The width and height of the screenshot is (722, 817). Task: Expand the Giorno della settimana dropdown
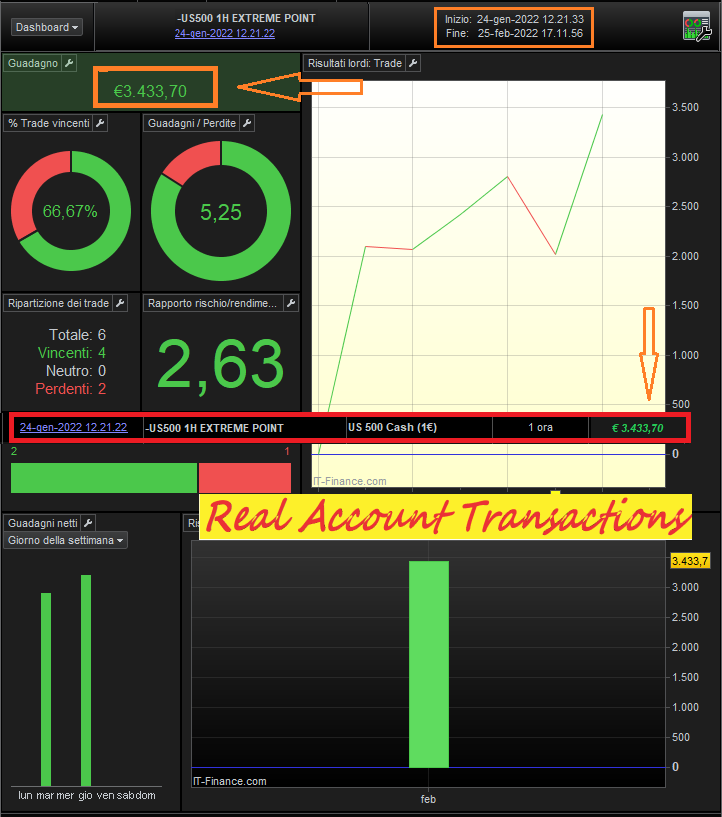coord(66,540)
